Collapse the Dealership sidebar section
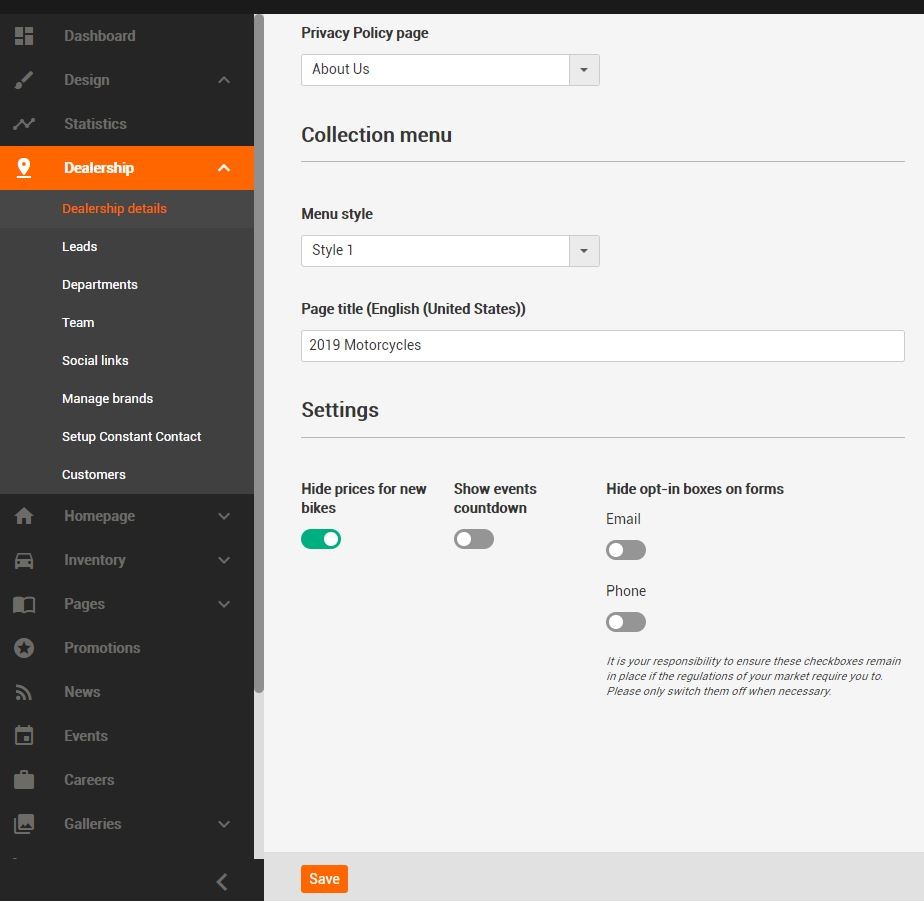Screen dimensions: 924x901 [223, 168]
